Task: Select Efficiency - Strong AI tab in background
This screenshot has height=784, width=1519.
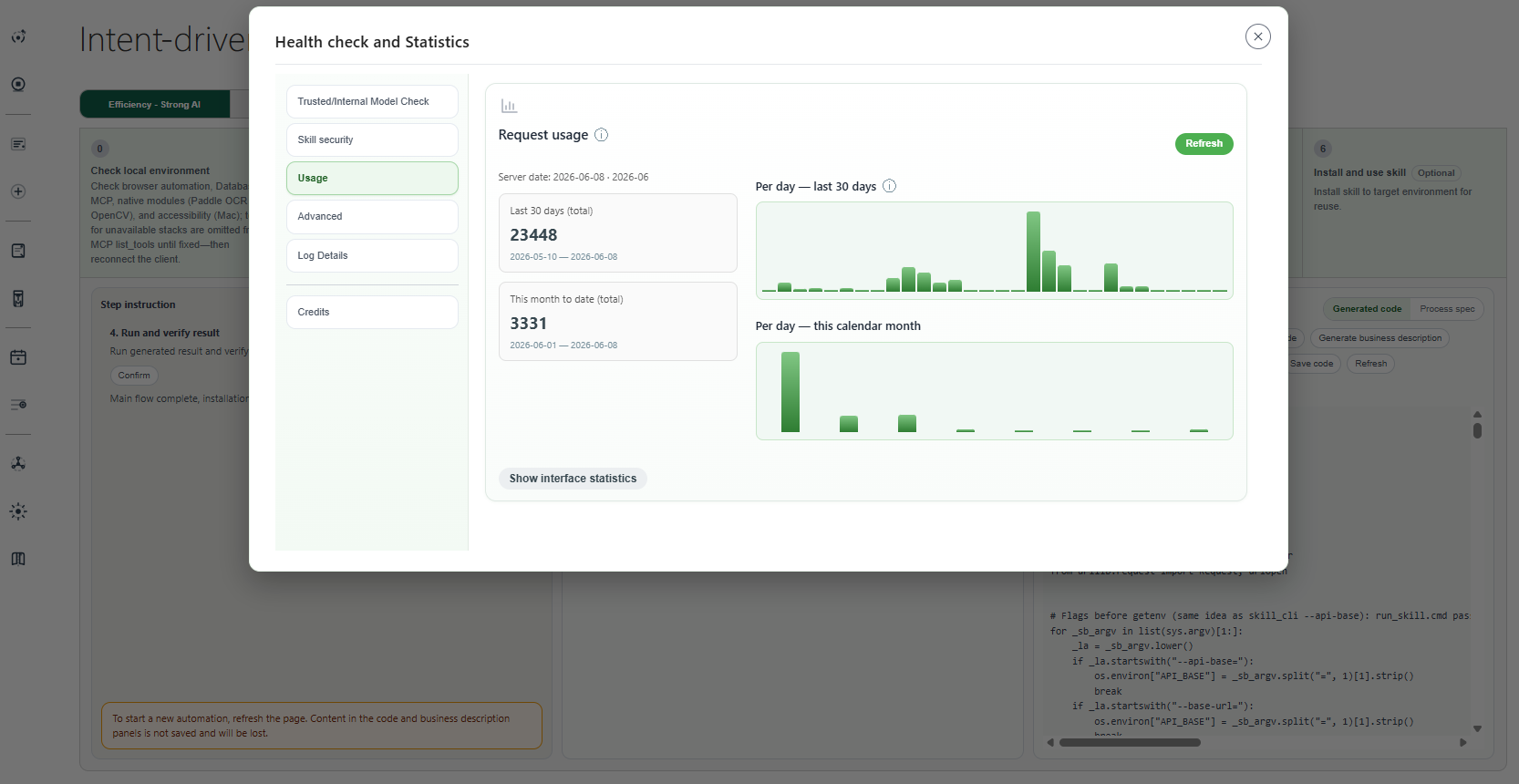Action: click(154, 104)
